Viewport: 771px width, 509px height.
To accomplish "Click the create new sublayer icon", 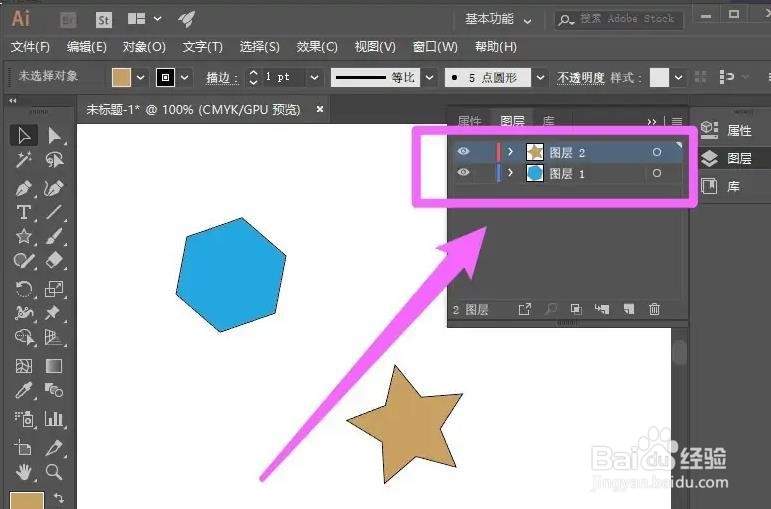I will tap(602, 309).
